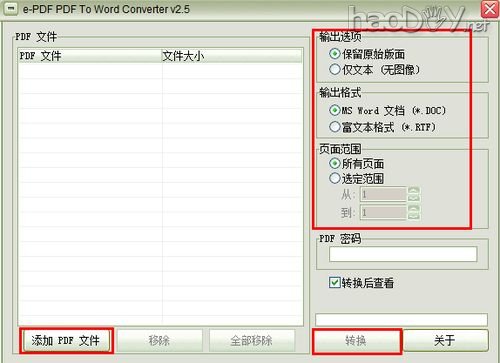The image size is (500, 363).
Task: Click the PDF 文件 column header
Action: pos(90,56)
